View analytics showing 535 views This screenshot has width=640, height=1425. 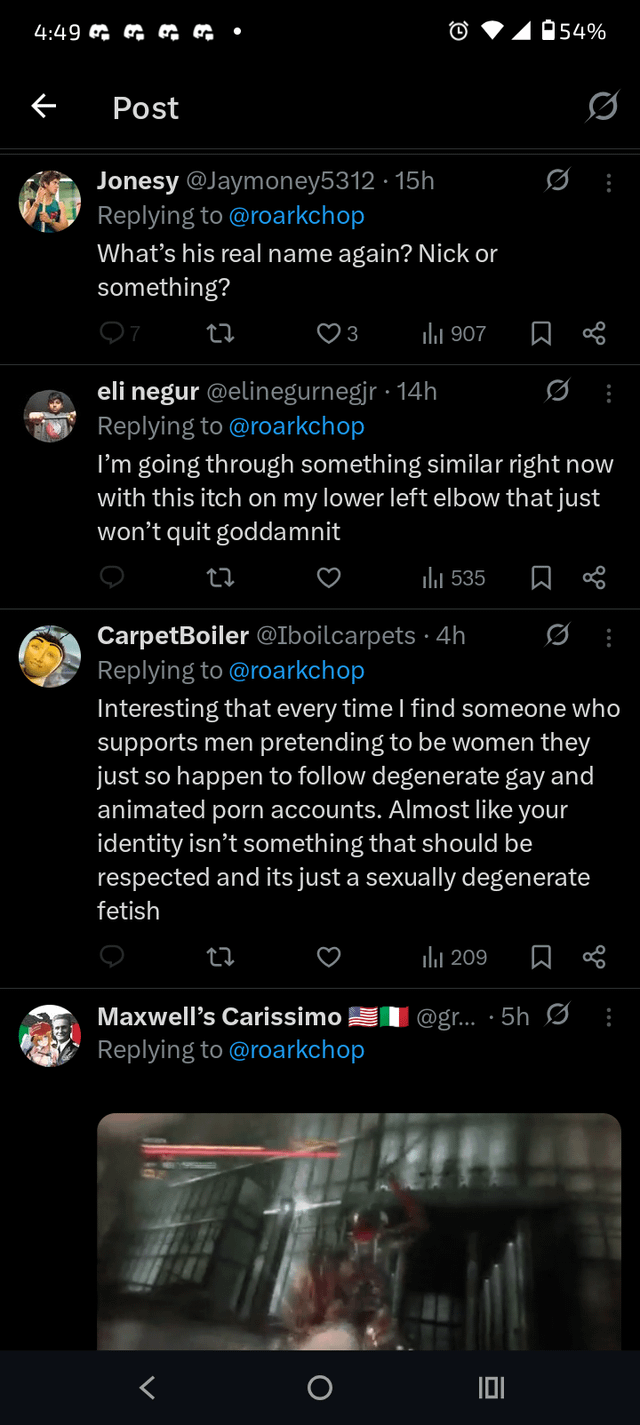453,578
